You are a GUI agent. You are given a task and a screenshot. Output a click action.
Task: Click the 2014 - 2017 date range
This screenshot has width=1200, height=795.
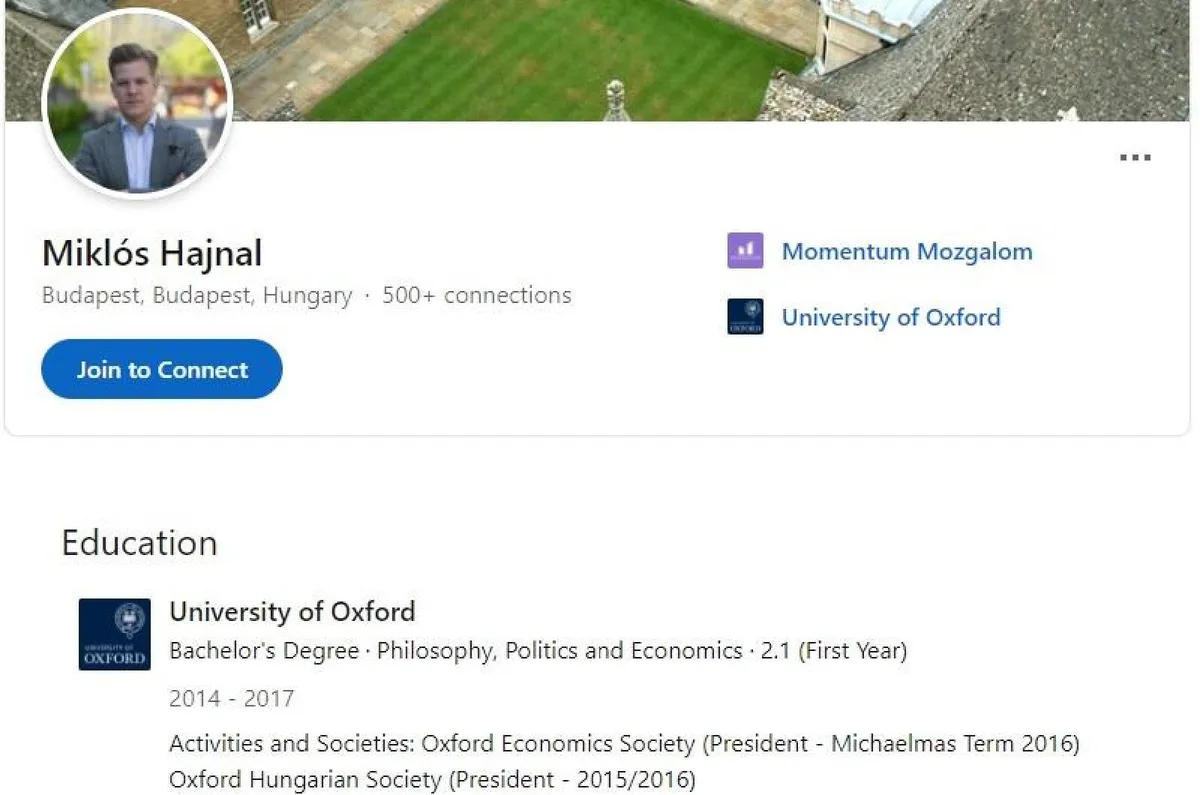point(231,698)
